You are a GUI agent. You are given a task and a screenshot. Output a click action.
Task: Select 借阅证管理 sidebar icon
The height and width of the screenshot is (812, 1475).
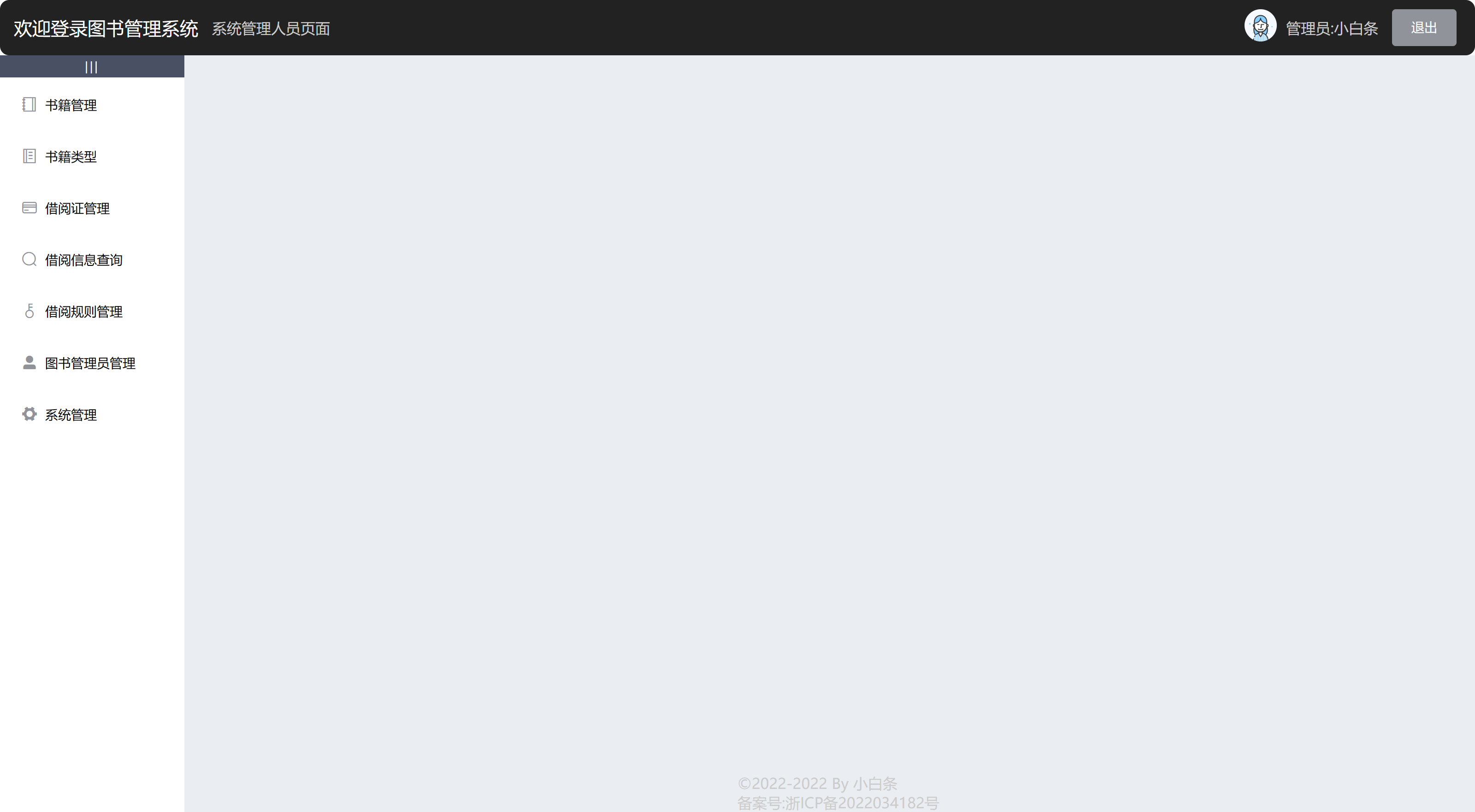(28, 207)
